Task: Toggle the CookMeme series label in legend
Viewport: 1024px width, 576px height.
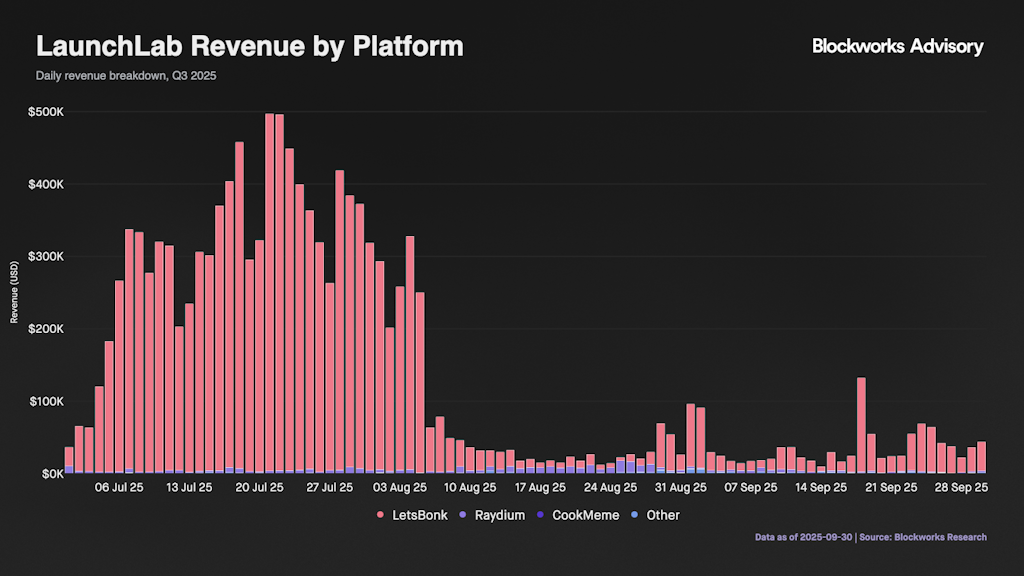Action: (x=586, y=515)
